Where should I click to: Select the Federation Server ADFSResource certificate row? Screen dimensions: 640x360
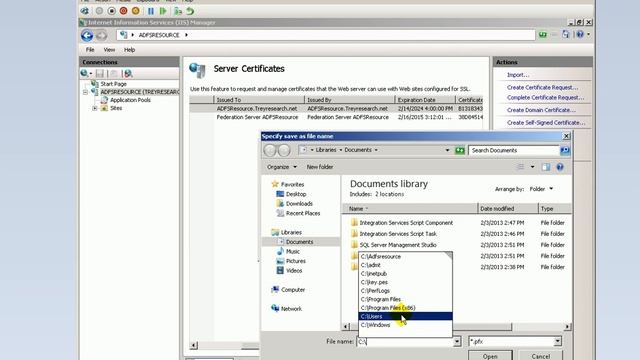[x=336, y=117]
